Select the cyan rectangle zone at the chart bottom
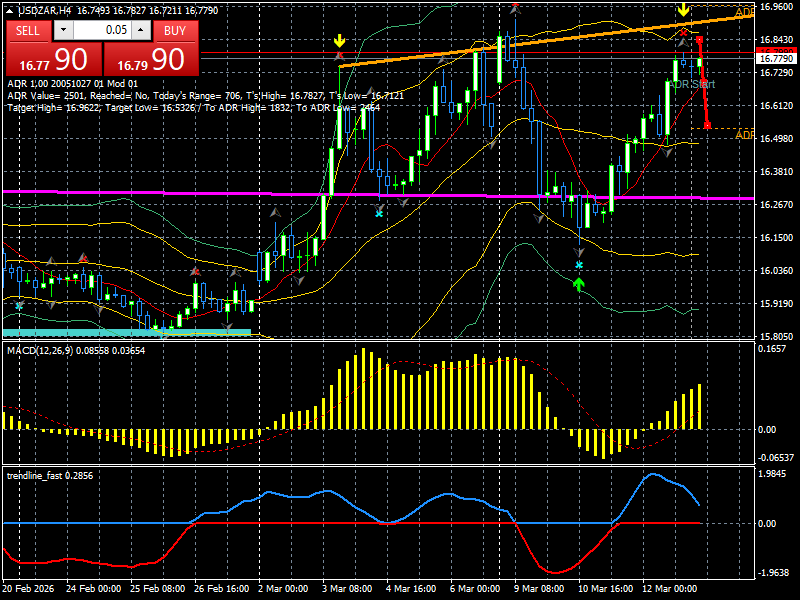Image resolution: width=800 pixels, height=600 pixels. tap(127, 333)
